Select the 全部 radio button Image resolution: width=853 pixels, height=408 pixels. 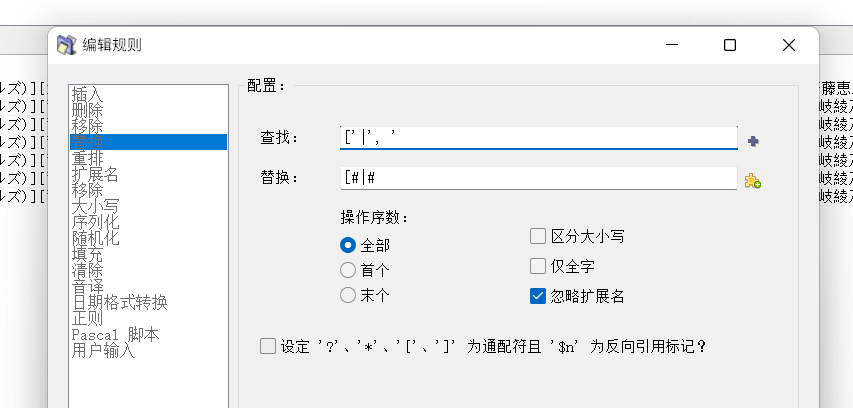coord(348,244)
